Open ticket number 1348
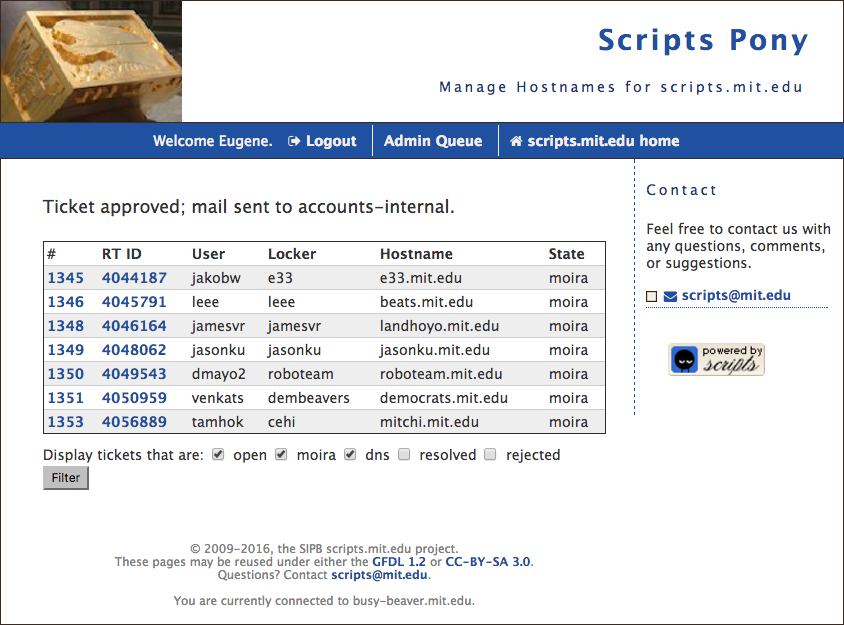Viewport: 844px width, 625px height. point(65,326)
